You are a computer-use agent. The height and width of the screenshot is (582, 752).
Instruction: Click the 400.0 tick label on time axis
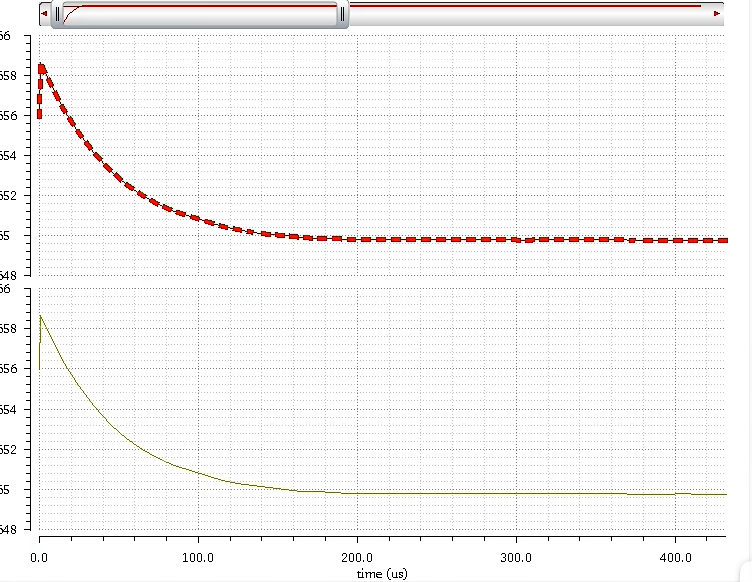675,556
